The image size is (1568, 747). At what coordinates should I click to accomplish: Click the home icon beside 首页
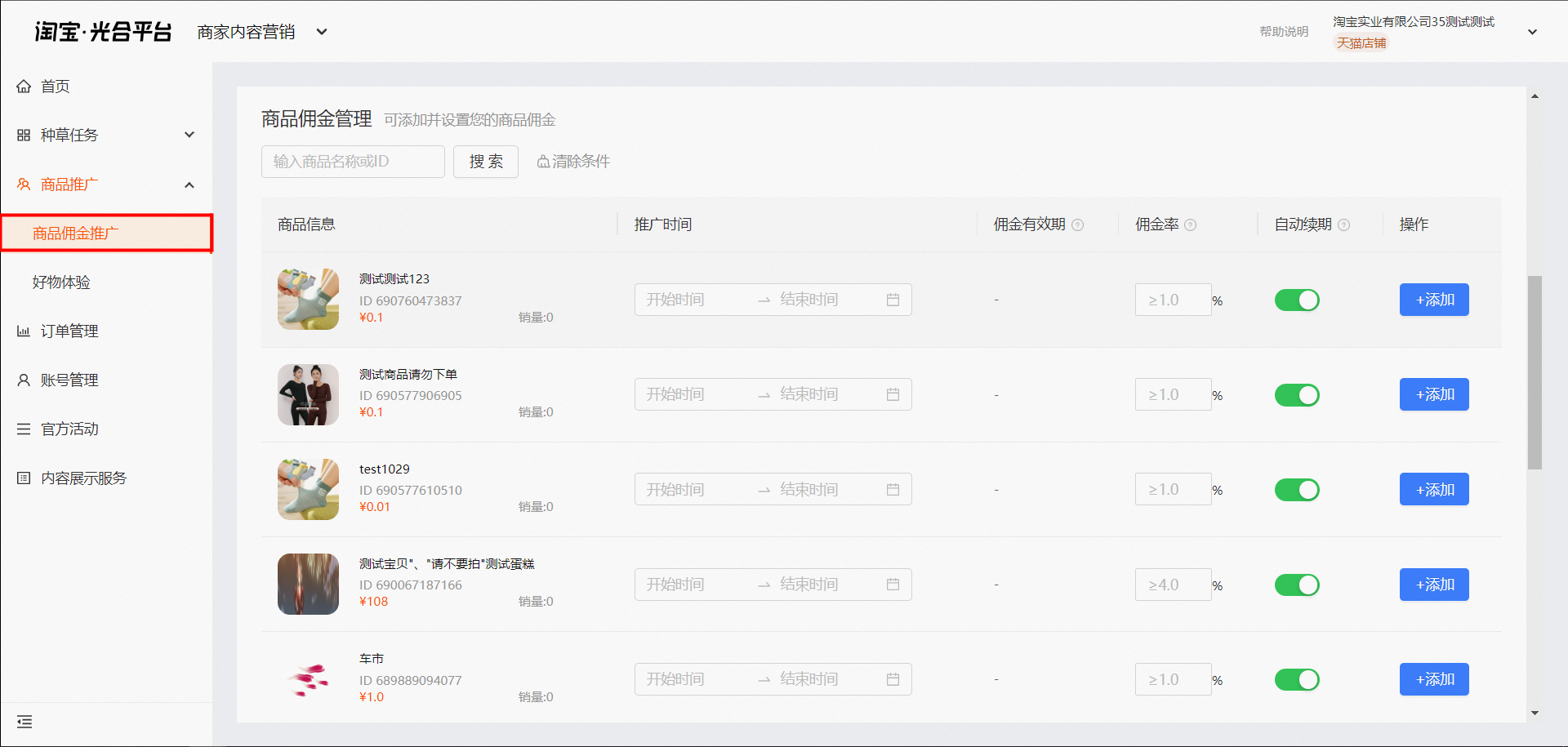click(x=24, y=87)
